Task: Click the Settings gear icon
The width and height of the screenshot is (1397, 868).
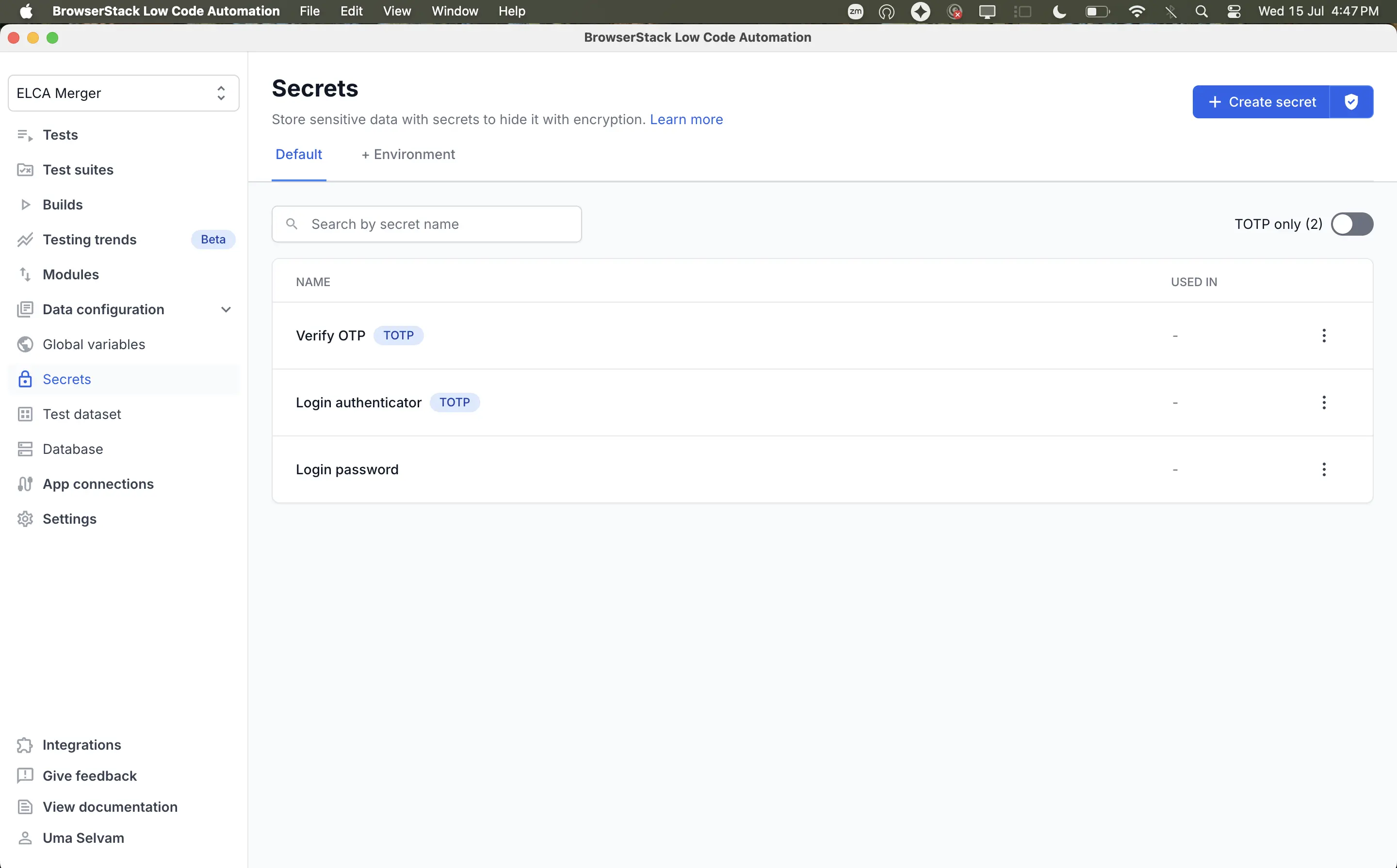Action: 25,519
